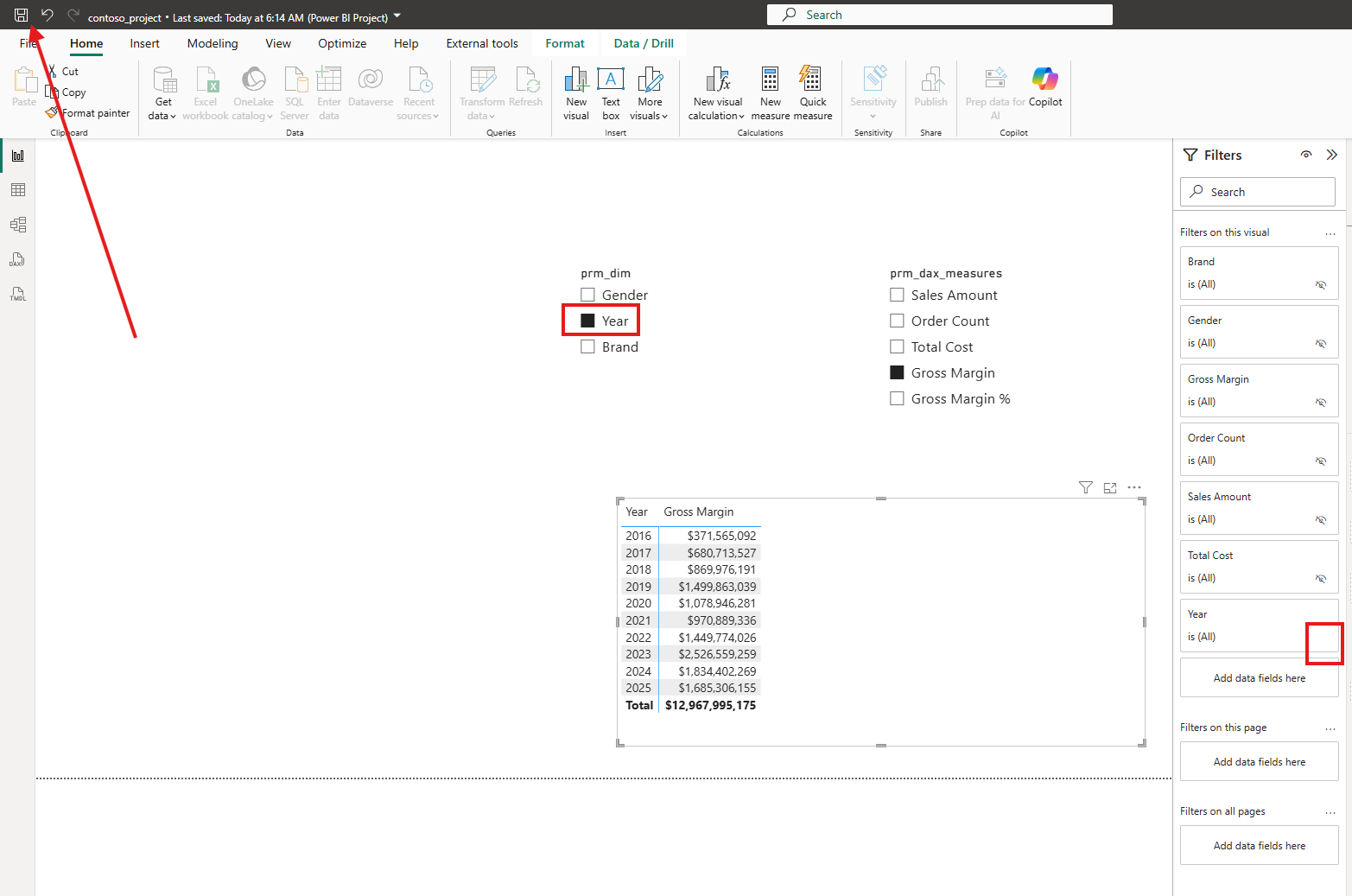The image size is (1352, 896).
Task: Click Add data fields under Filters on this page
Action: click(1260, 762)
